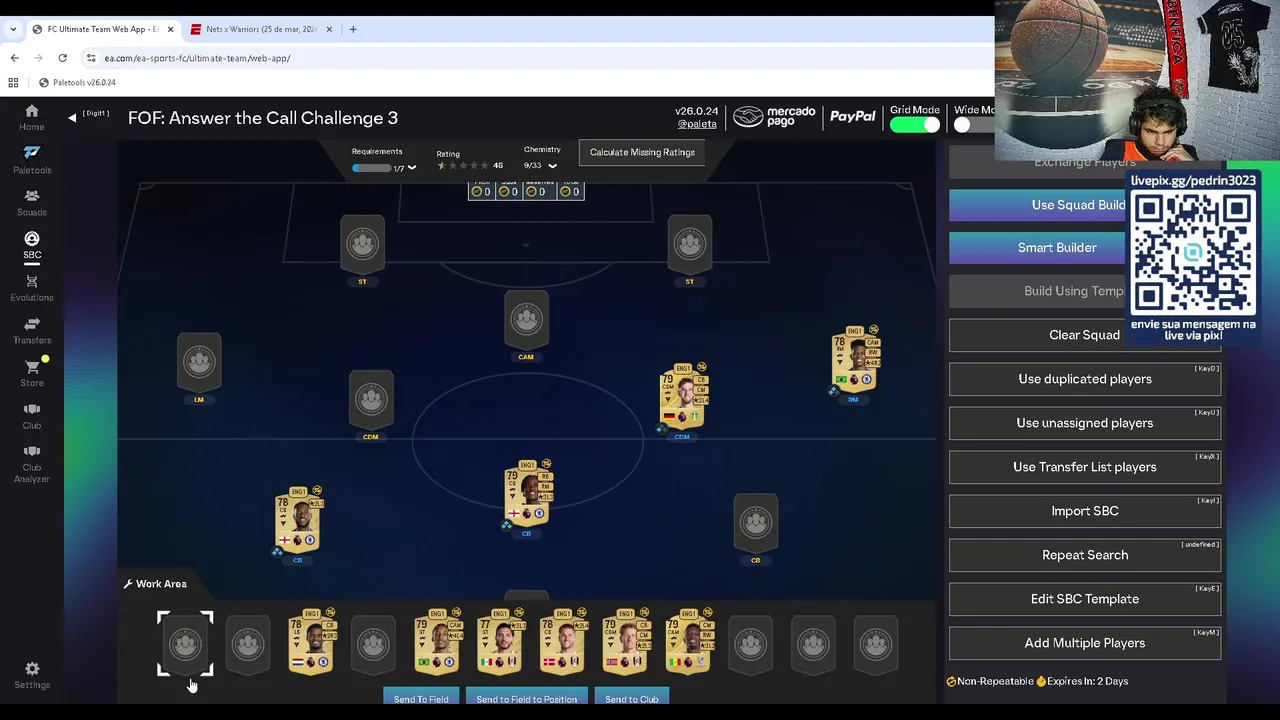Open the Club sidebar section
1280x720 pixels.
(x=32, y=415)
